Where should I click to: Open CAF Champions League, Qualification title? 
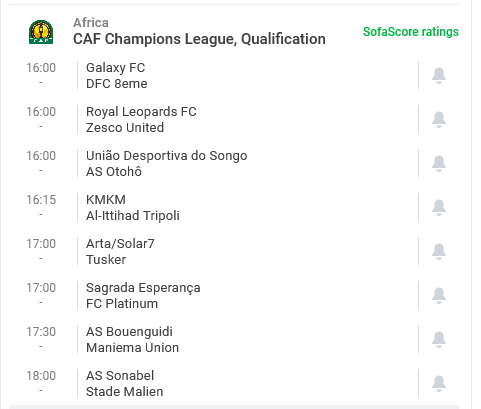[199, 39]
